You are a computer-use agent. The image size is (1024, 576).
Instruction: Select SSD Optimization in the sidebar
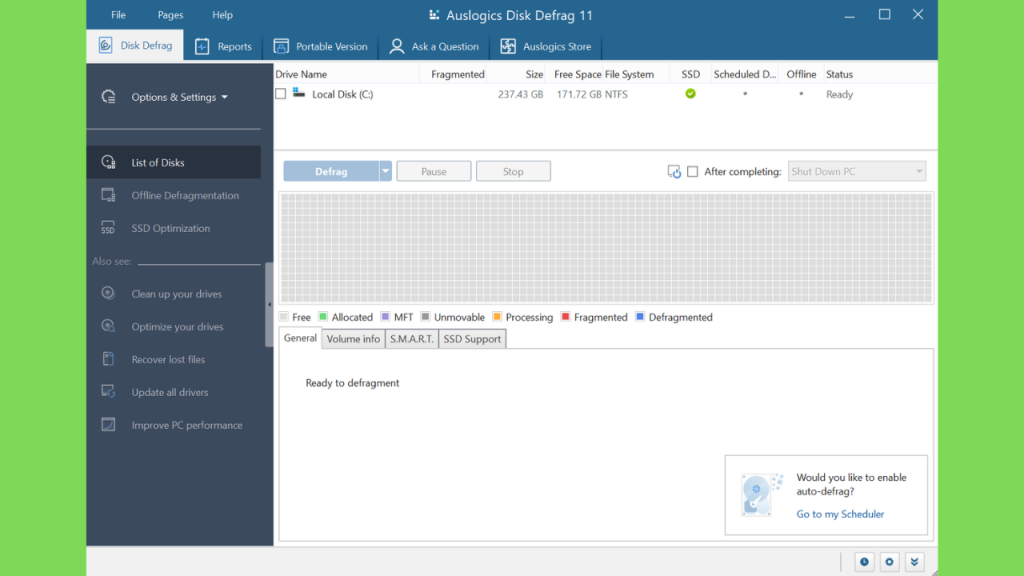[x=174, y=228]
